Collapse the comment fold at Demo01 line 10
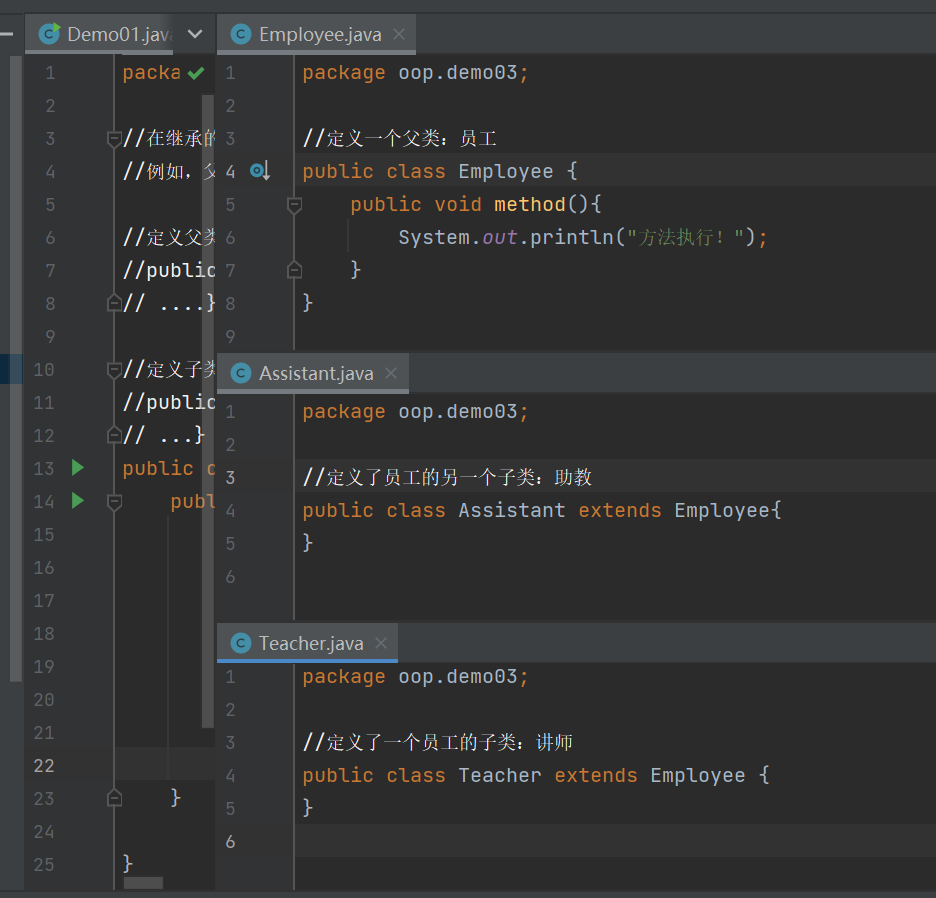The image size is (936, 898). [x=114, y=370]
